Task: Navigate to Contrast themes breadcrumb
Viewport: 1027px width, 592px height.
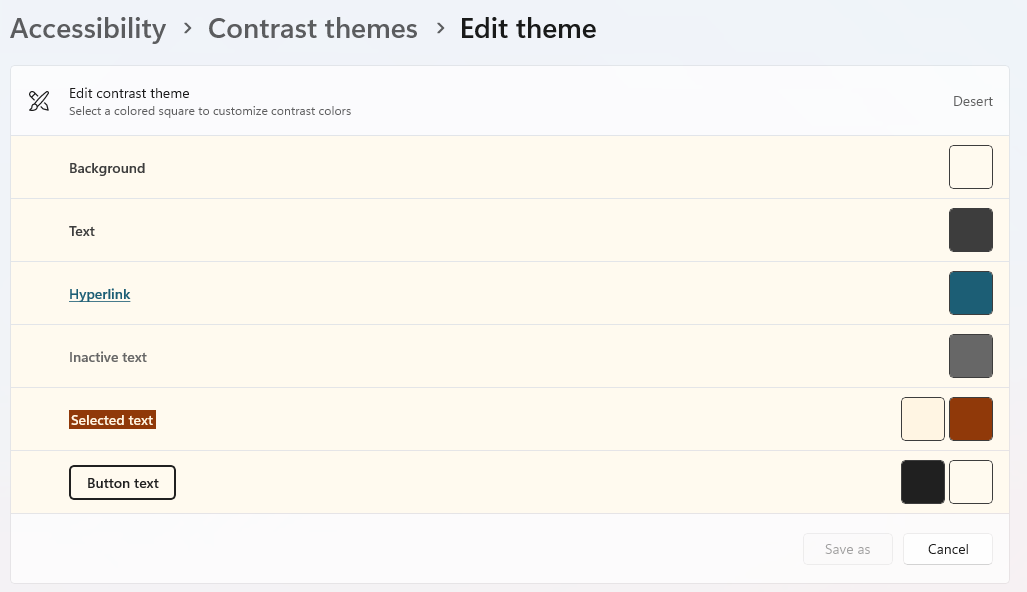Action: tap(312, 29)
